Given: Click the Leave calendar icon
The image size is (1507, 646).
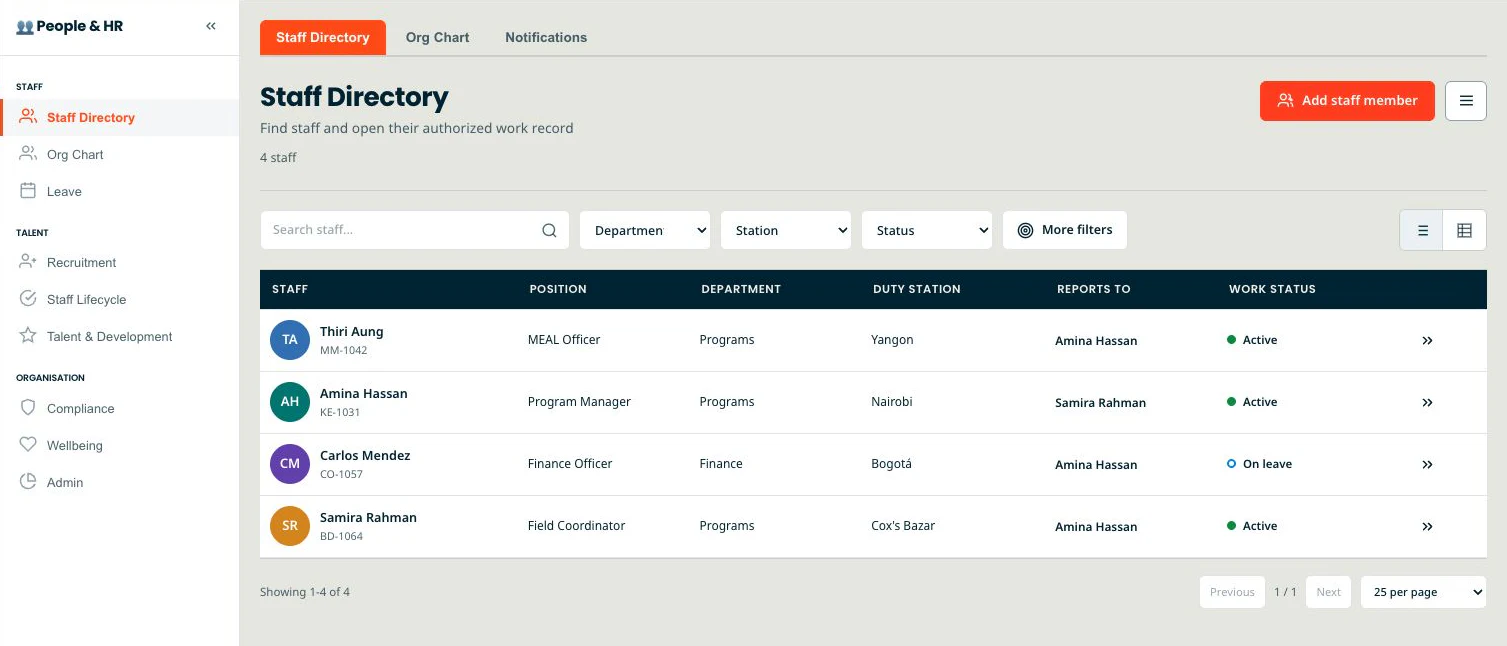Looking at the screenshot, I should (28, 191).
